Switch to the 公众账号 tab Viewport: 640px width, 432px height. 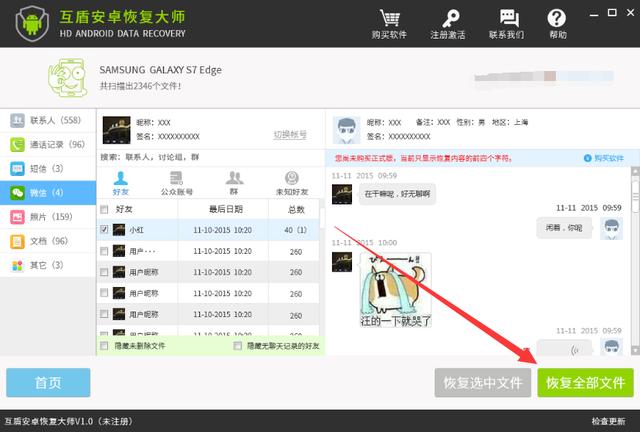[176, 183]
